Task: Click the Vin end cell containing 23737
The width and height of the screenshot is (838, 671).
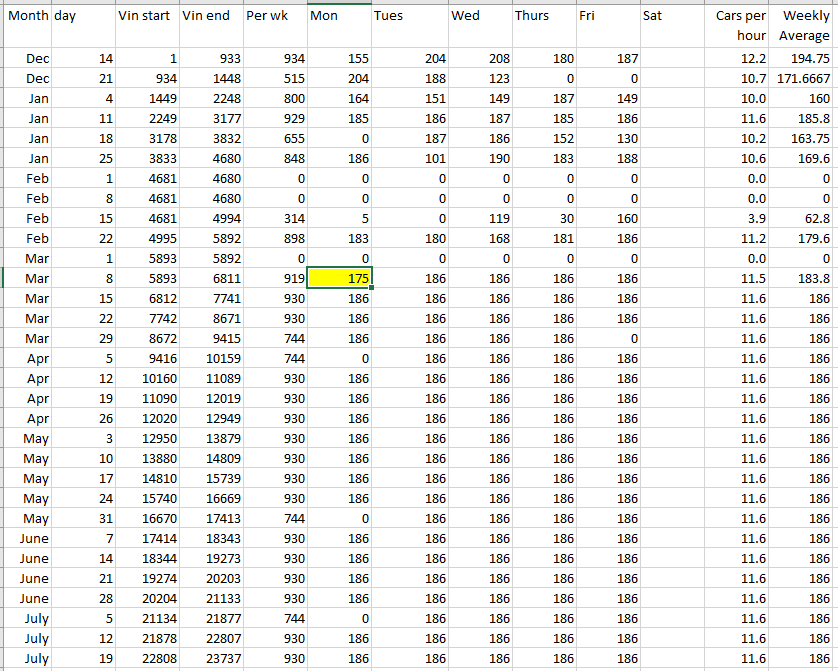Action: [210, 659]
